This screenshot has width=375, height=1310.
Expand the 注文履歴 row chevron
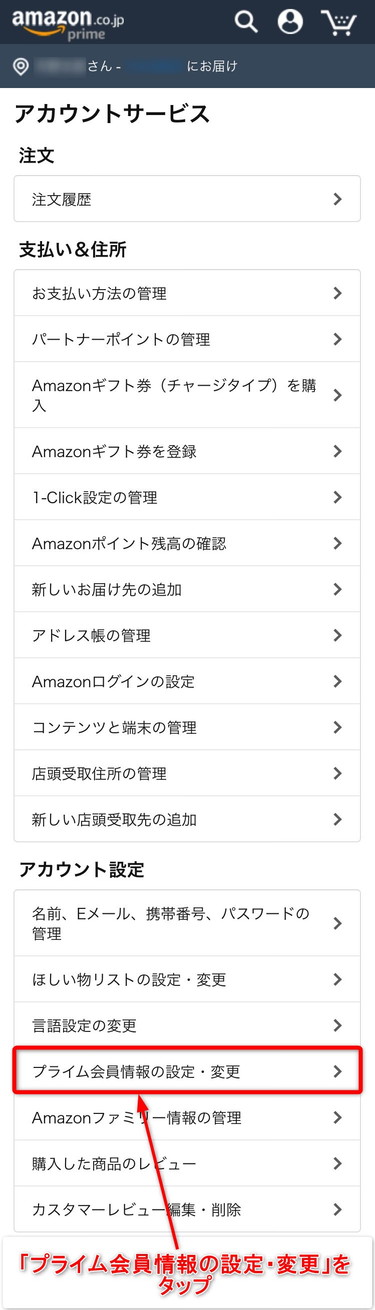pos(338,199)
